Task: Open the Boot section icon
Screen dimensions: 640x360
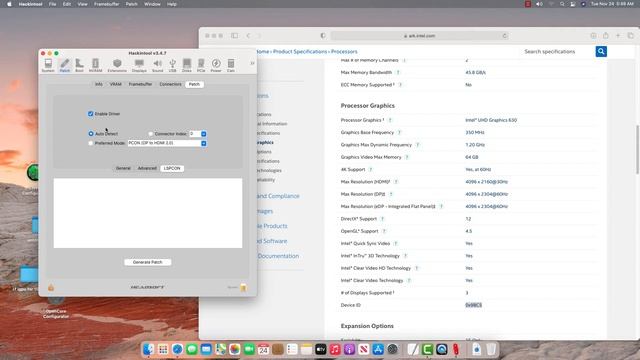Action: pos(79,65)
